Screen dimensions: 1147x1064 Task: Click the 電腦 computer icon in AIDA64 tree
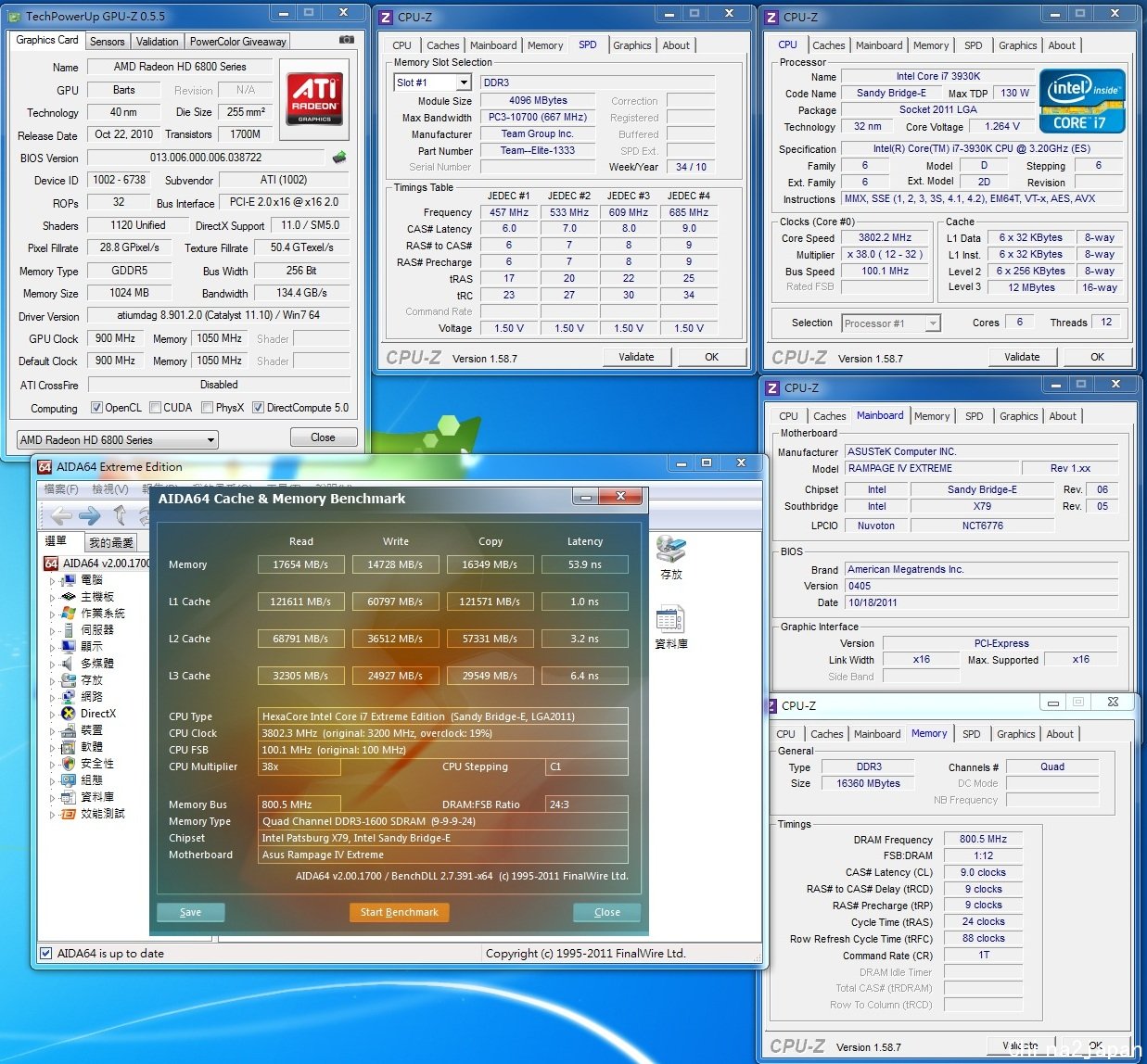click(68, 580)
